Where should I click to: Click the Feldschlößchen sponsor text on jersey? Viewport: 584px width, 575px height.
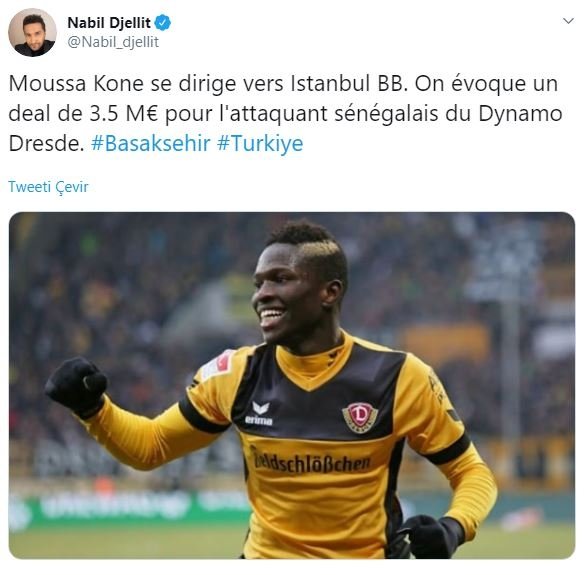point(311,461)
